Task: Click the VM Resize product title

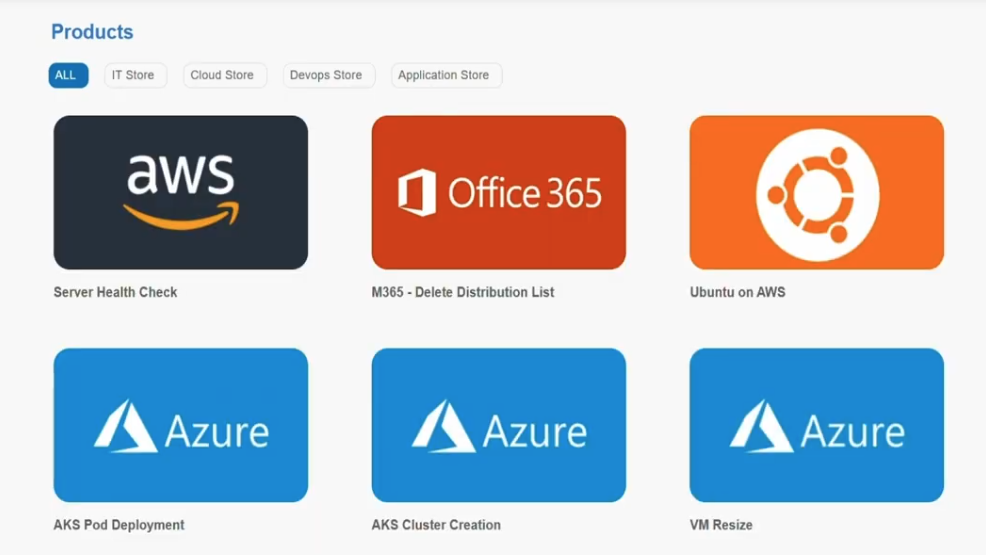Action: (x=721, y=525)
